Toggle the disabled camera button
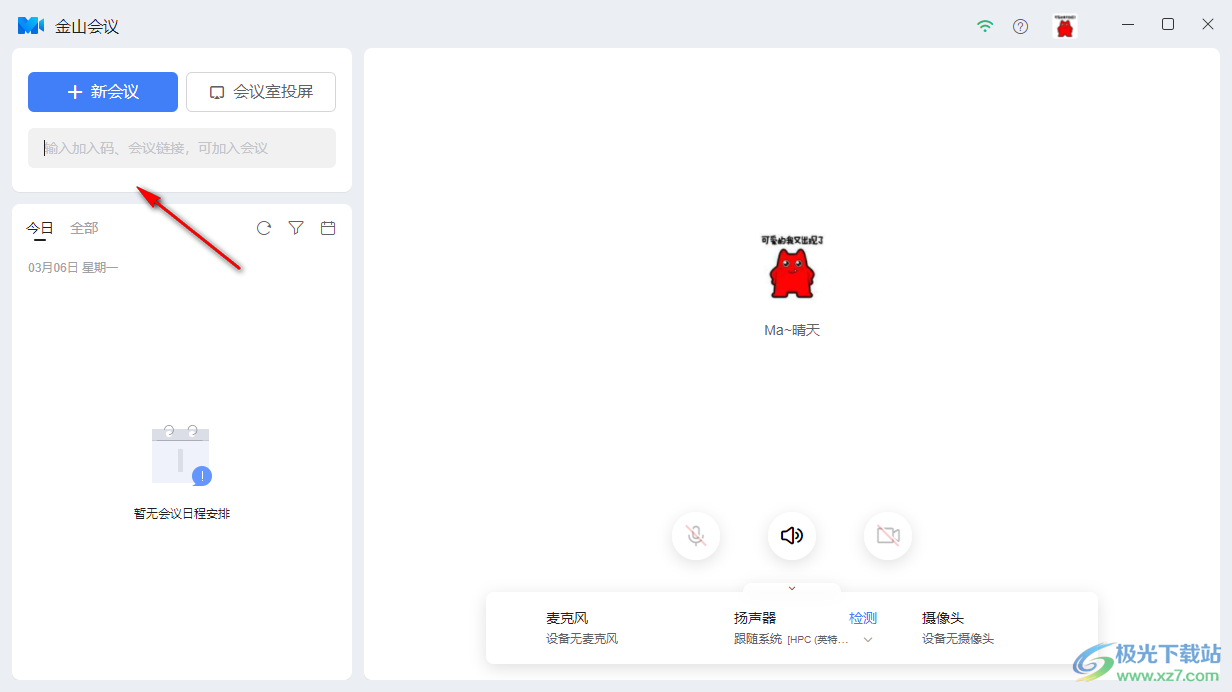 pos(888,536)
